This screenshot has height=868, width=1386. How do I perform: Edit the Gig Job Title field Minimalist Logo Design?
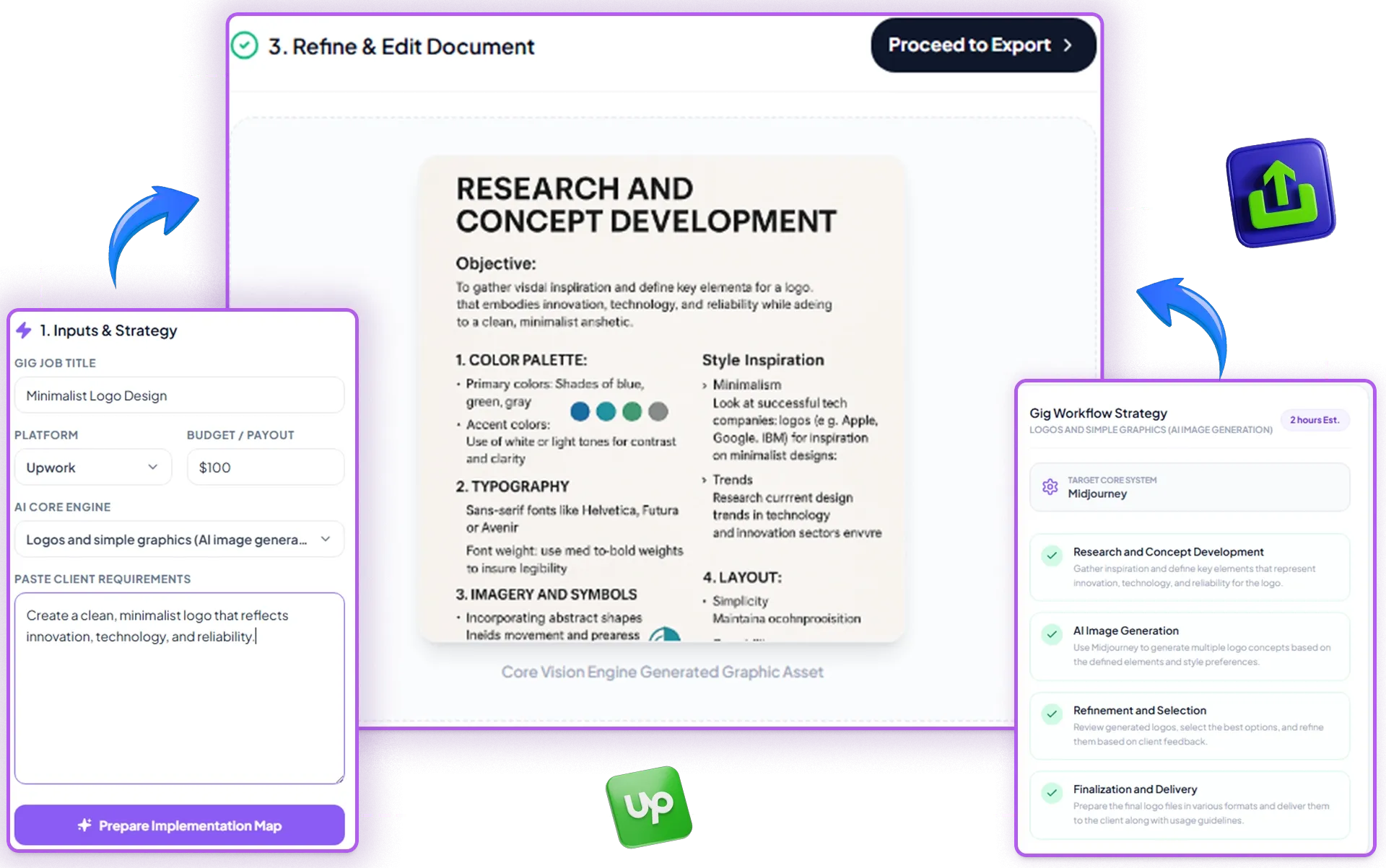tap(179, 395)
